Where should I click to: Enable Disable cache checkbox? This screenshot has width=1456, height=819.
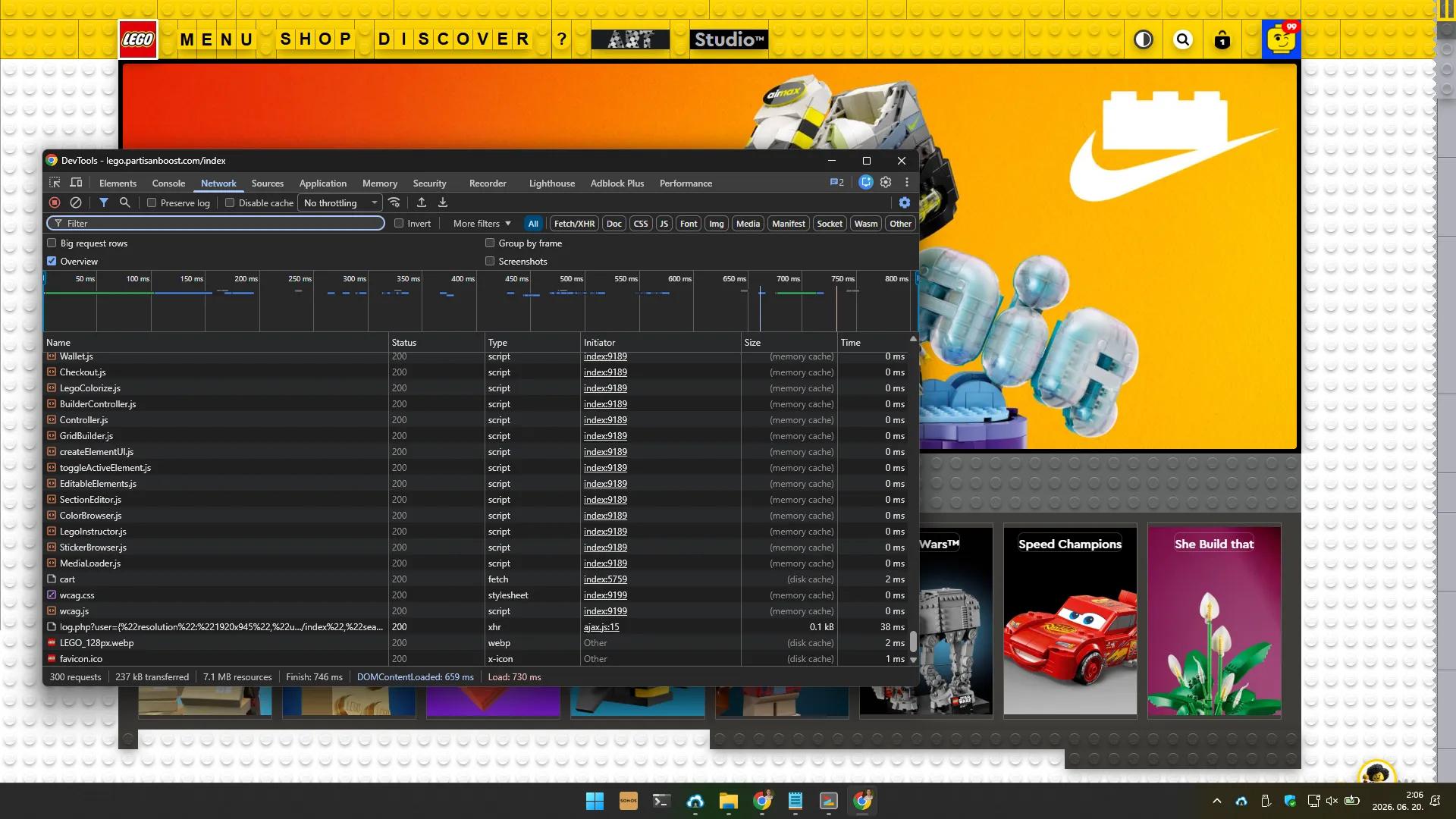(230, 202)
